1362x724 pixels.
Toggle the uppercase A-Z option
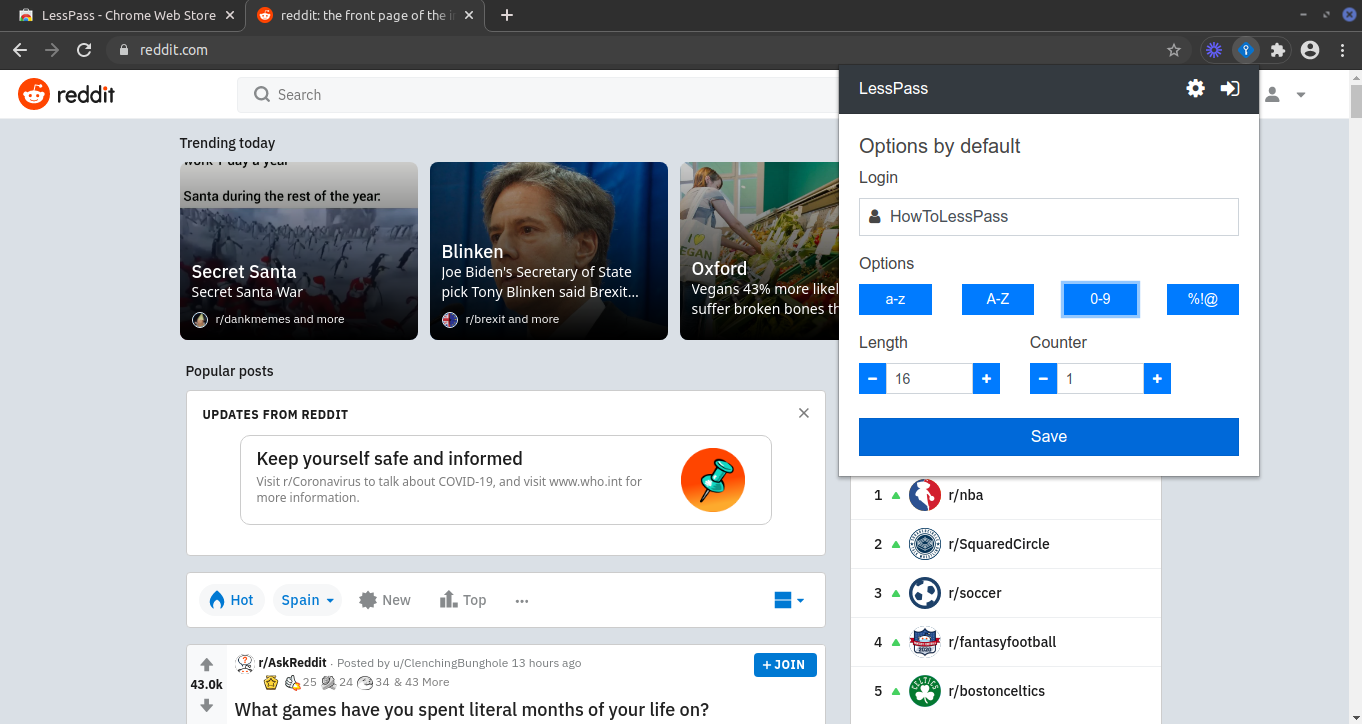[997, 299]
